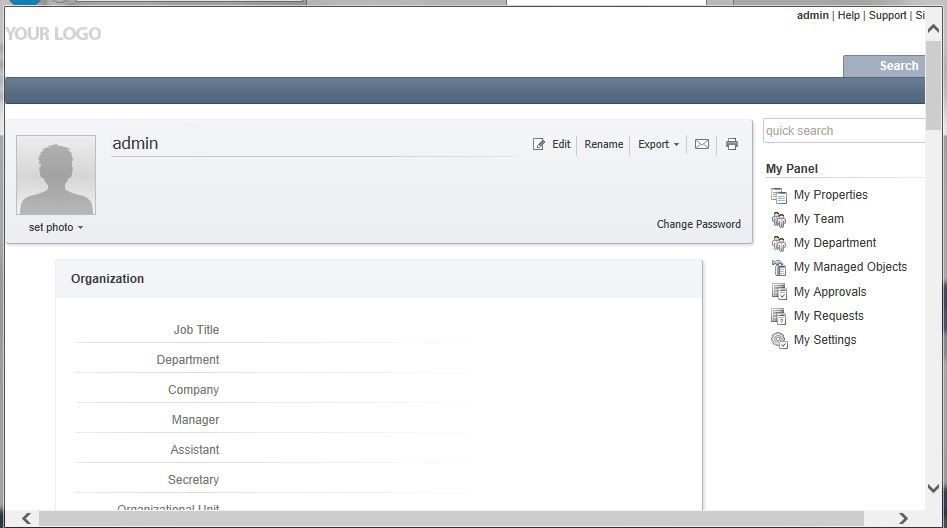Click the admin profile photo placeholder
The height and width of the screenshot is (528, 947).
[56, 175]
